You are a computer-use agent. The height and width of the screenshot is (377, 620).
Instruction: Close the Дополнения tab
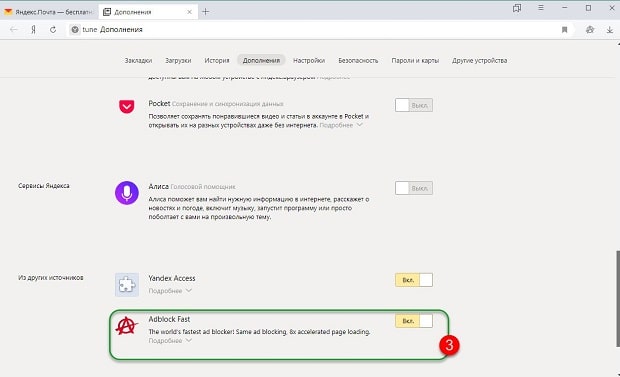[x=189, y=12]
